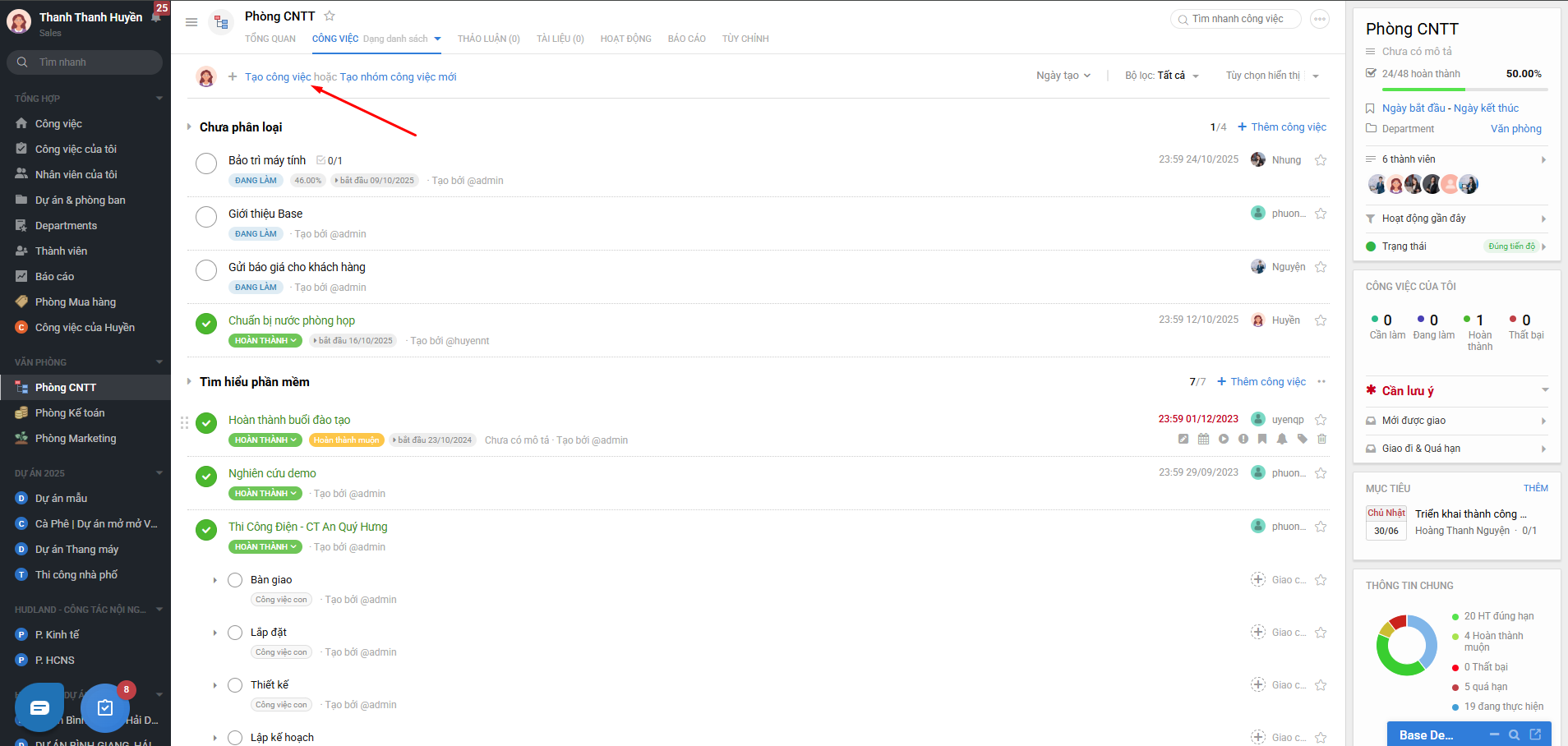
Task: Click 'Tạo công việc' link
Action: click(x=278, y=76)
